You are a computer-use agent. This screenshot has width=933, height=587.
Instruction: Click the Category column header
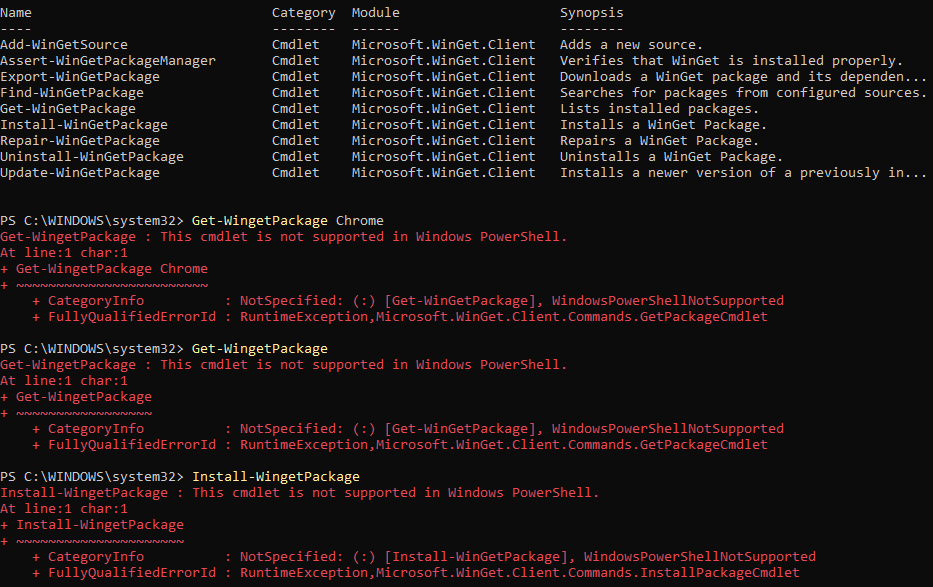pyautogui.click(x=303, y=12)
